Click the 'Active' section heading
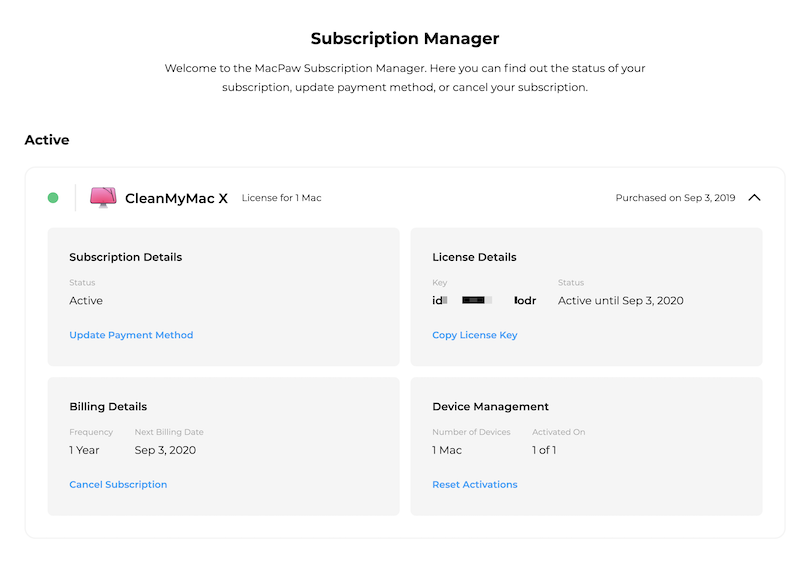The height and width of the screenshot is (564, 800). pyautogui.click(x=47, y=140)
